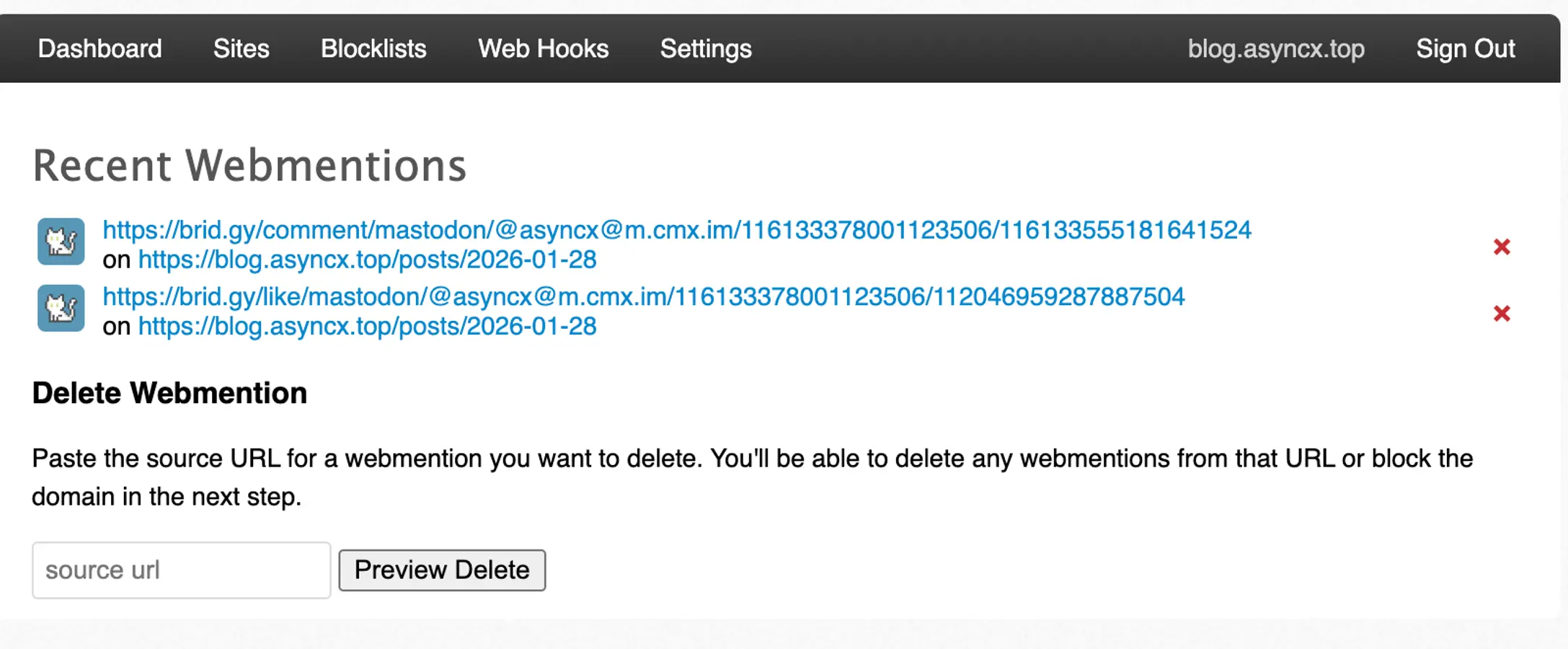Open the brid.gy comment source URL

pos(676,230)
